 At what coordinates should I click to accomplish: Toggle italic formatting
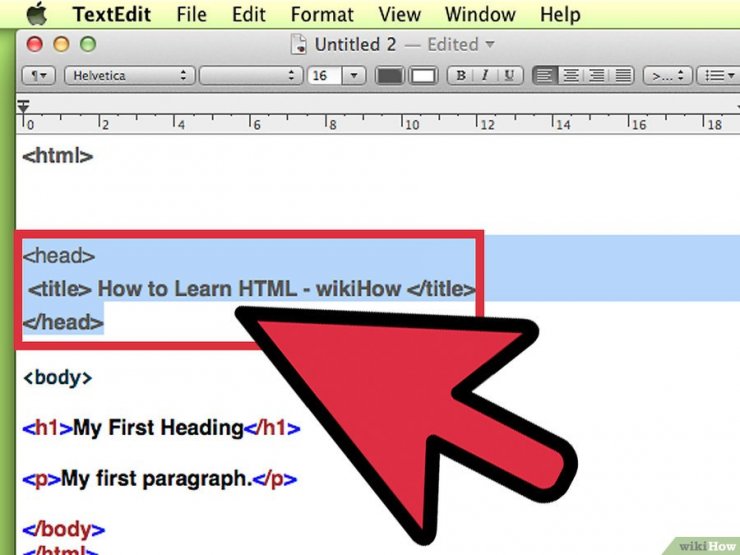(485, 76)
